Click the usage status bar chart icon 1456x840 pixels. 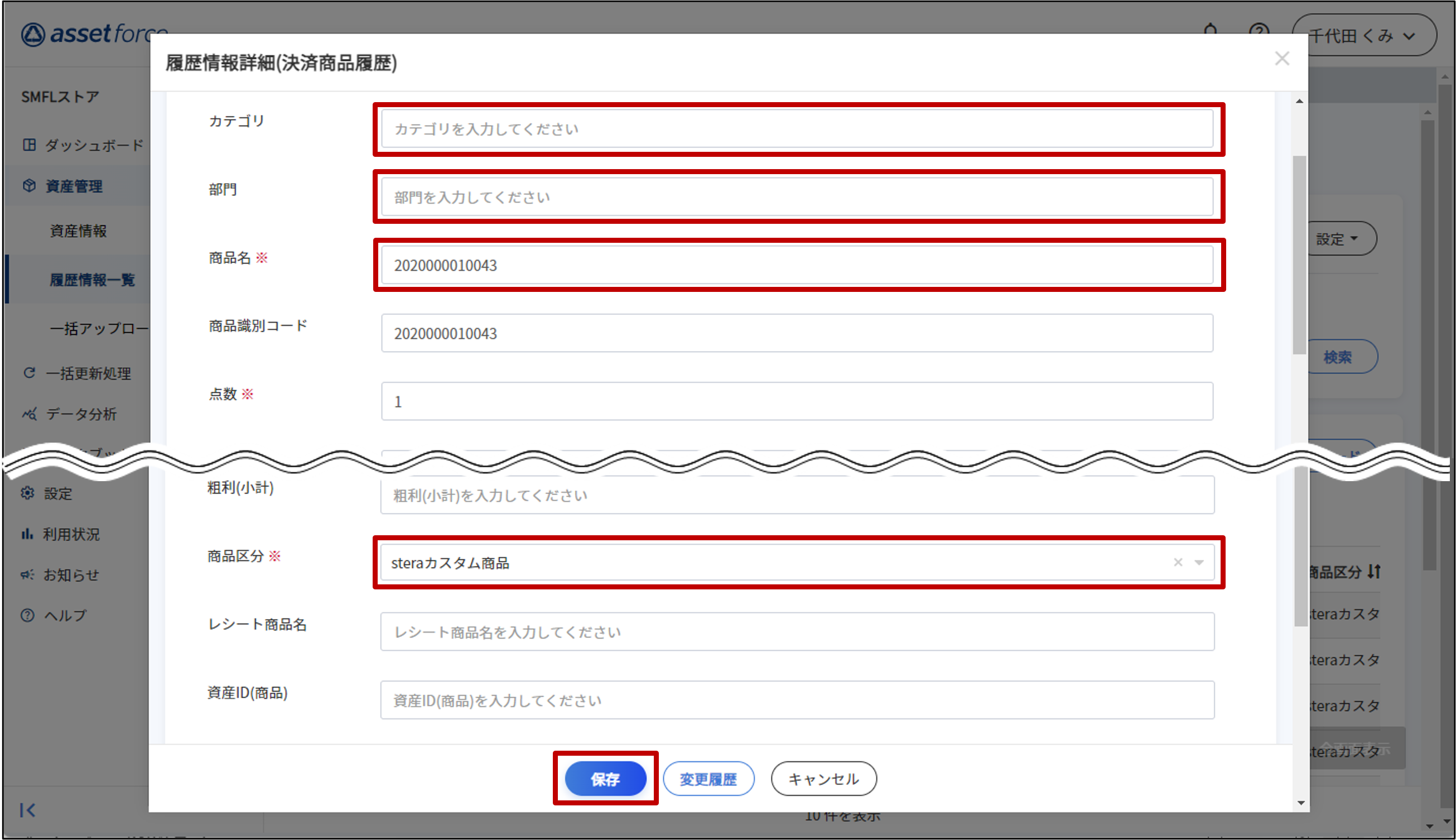[27, 534]
